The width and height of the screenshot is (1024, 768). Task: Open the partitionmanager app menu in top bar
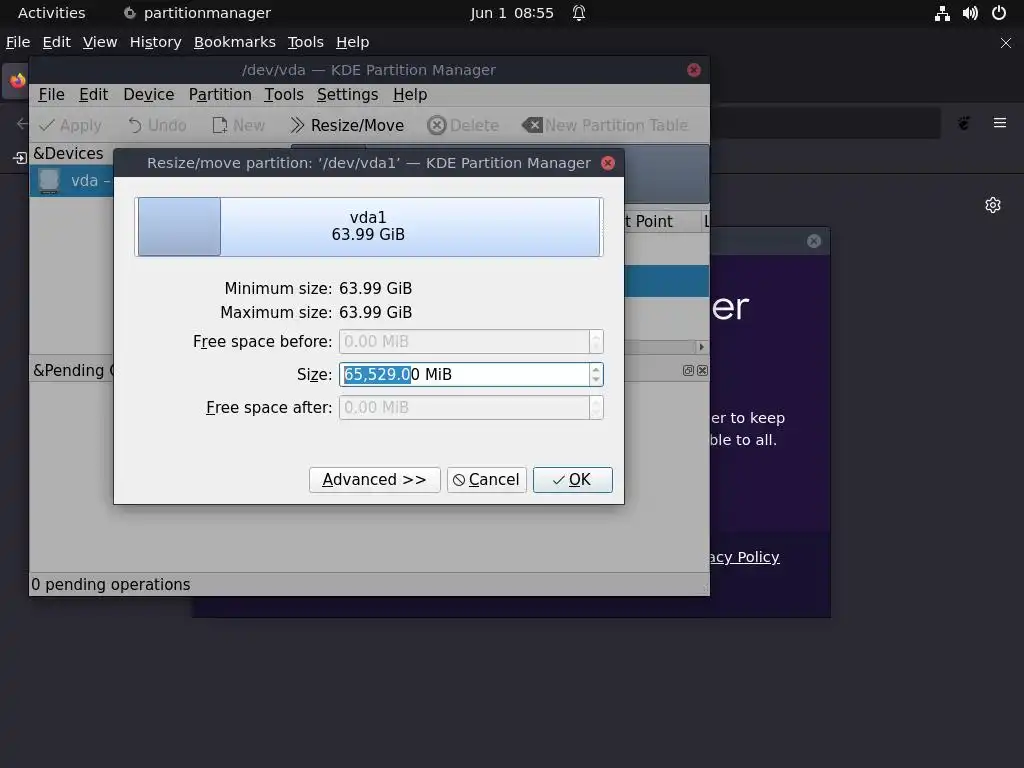[197, 13]
